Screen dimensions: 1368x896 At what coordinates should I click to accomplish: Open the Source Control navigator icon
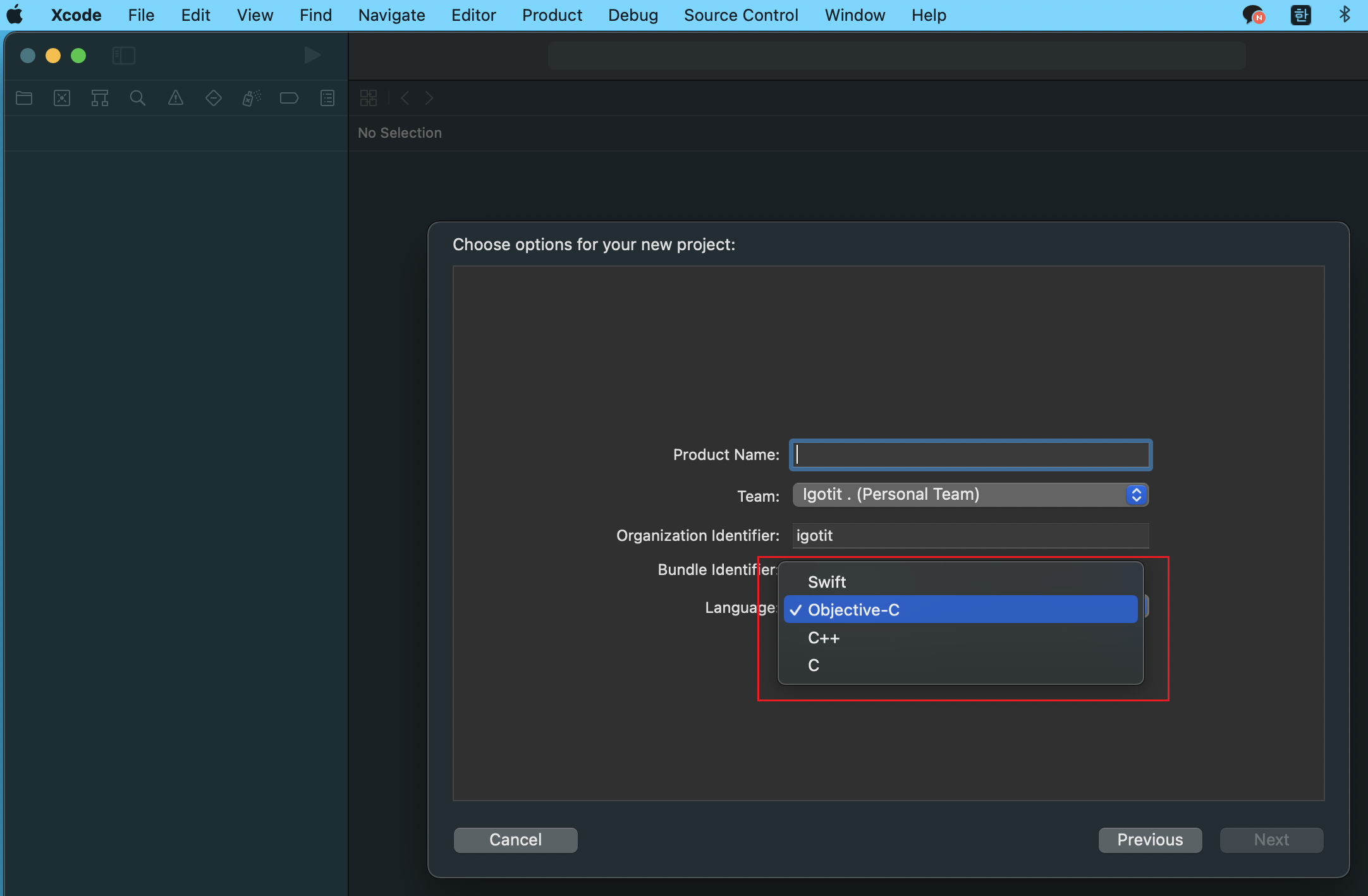pos(62,98)
